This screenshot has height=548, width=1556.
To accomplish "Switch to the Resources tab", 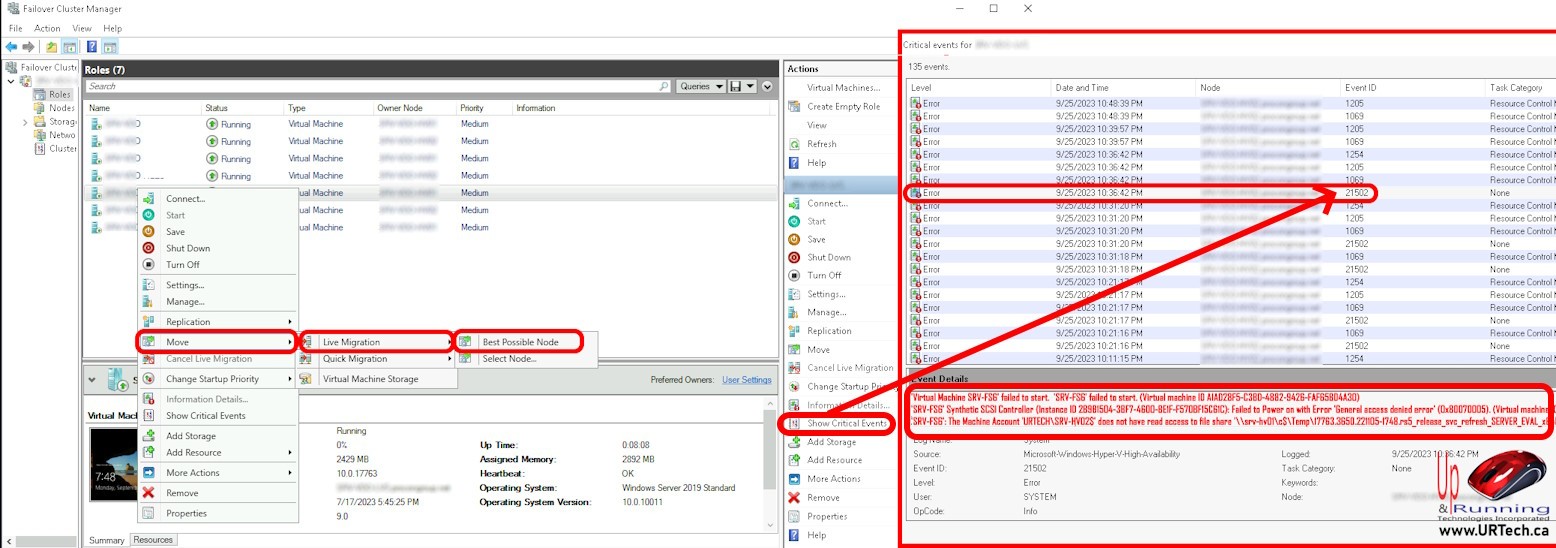I will click(x=153, y=540).
